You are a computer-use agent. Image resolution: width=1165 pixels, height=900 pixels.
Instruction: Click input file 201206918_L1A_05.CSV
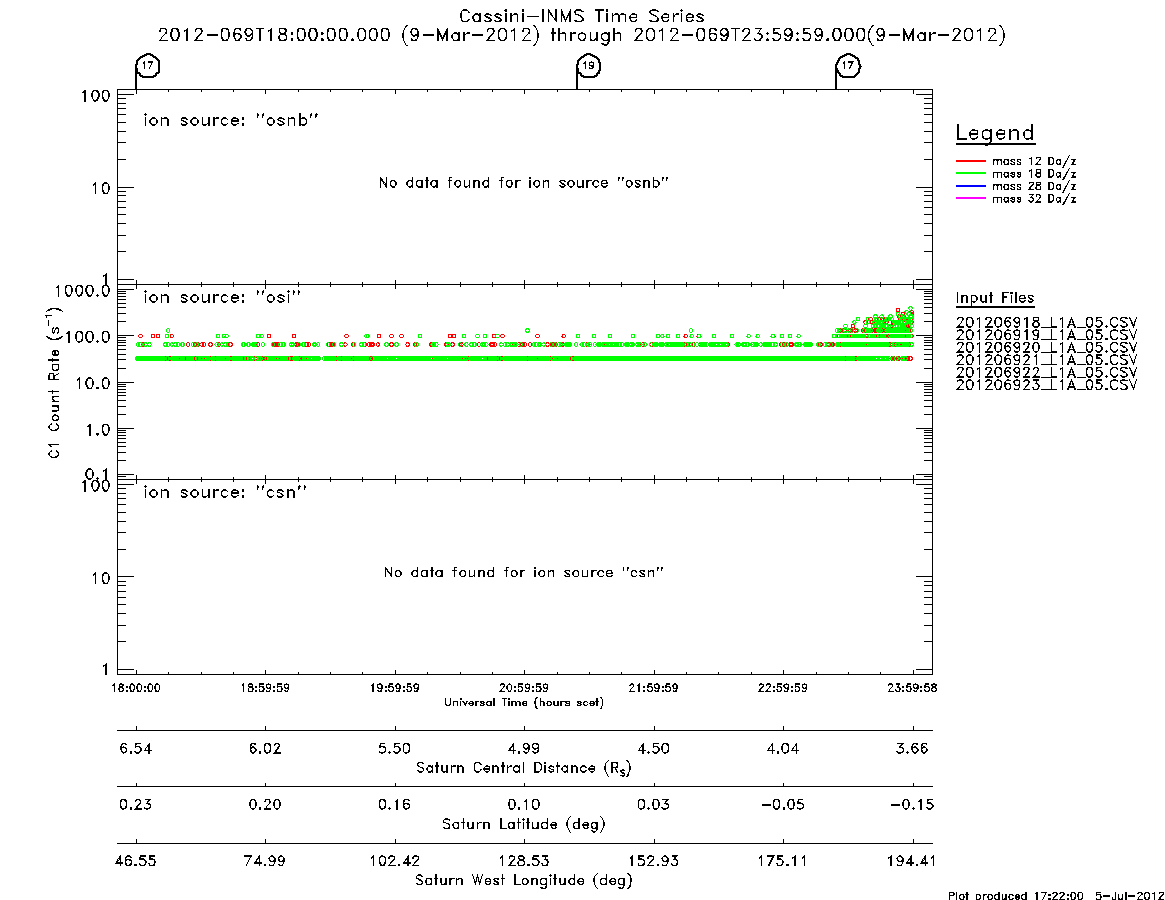click(x=1046, y=323)
